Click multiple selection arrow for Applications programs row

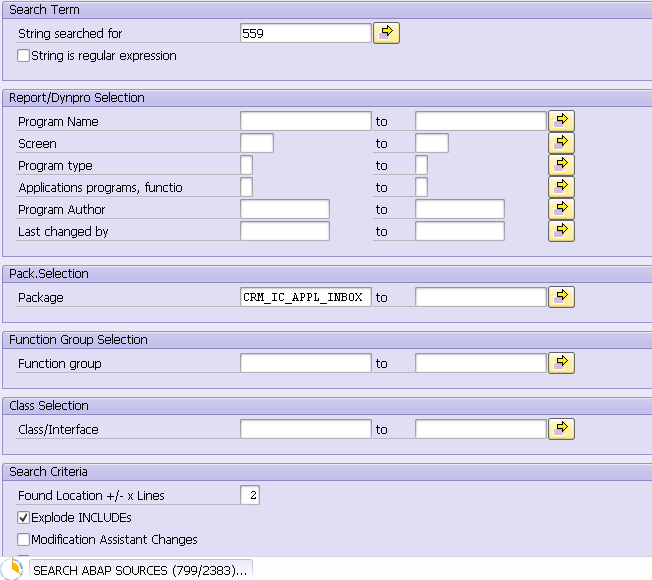tap(561, 187)
